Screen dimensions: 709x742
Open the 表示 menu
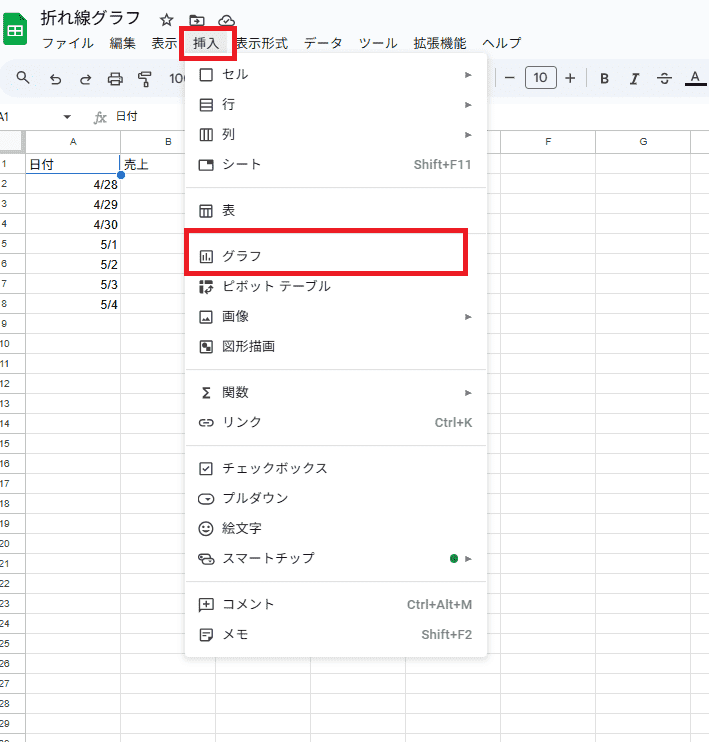(x=164, y=43)
